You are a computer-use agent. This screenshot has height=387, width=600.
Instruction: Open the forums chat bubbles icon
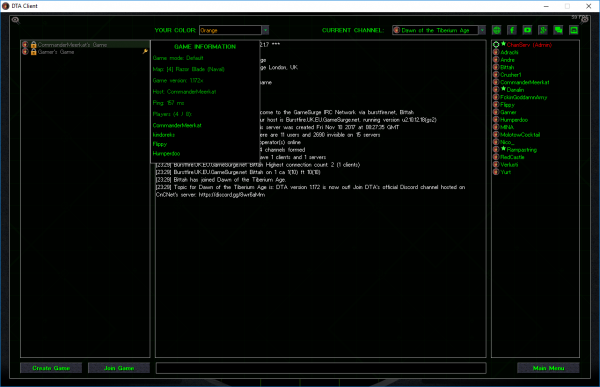558,30
